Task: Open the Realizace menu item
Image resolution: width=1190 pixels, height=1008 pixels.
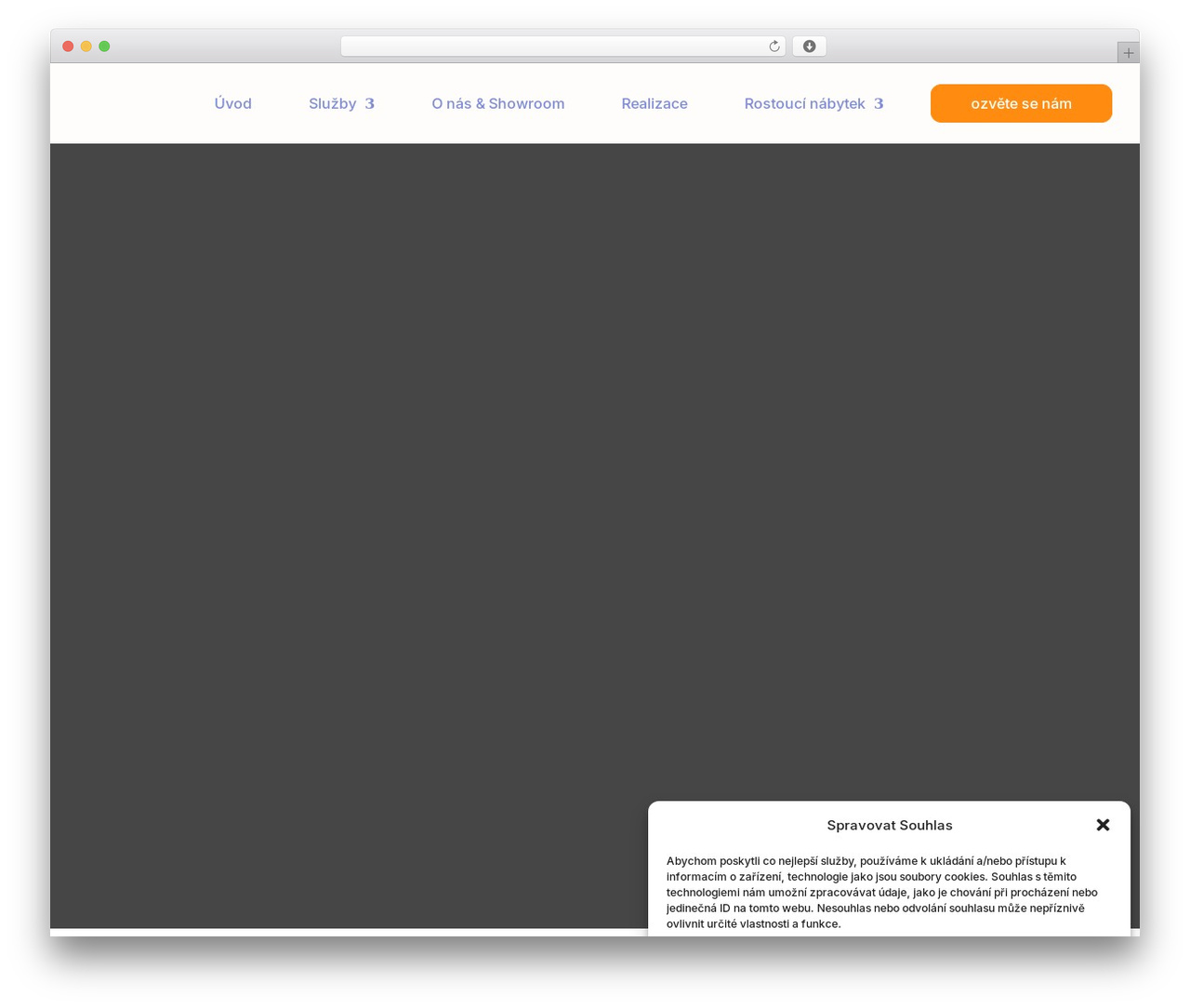Action: [x=654, y=103]
